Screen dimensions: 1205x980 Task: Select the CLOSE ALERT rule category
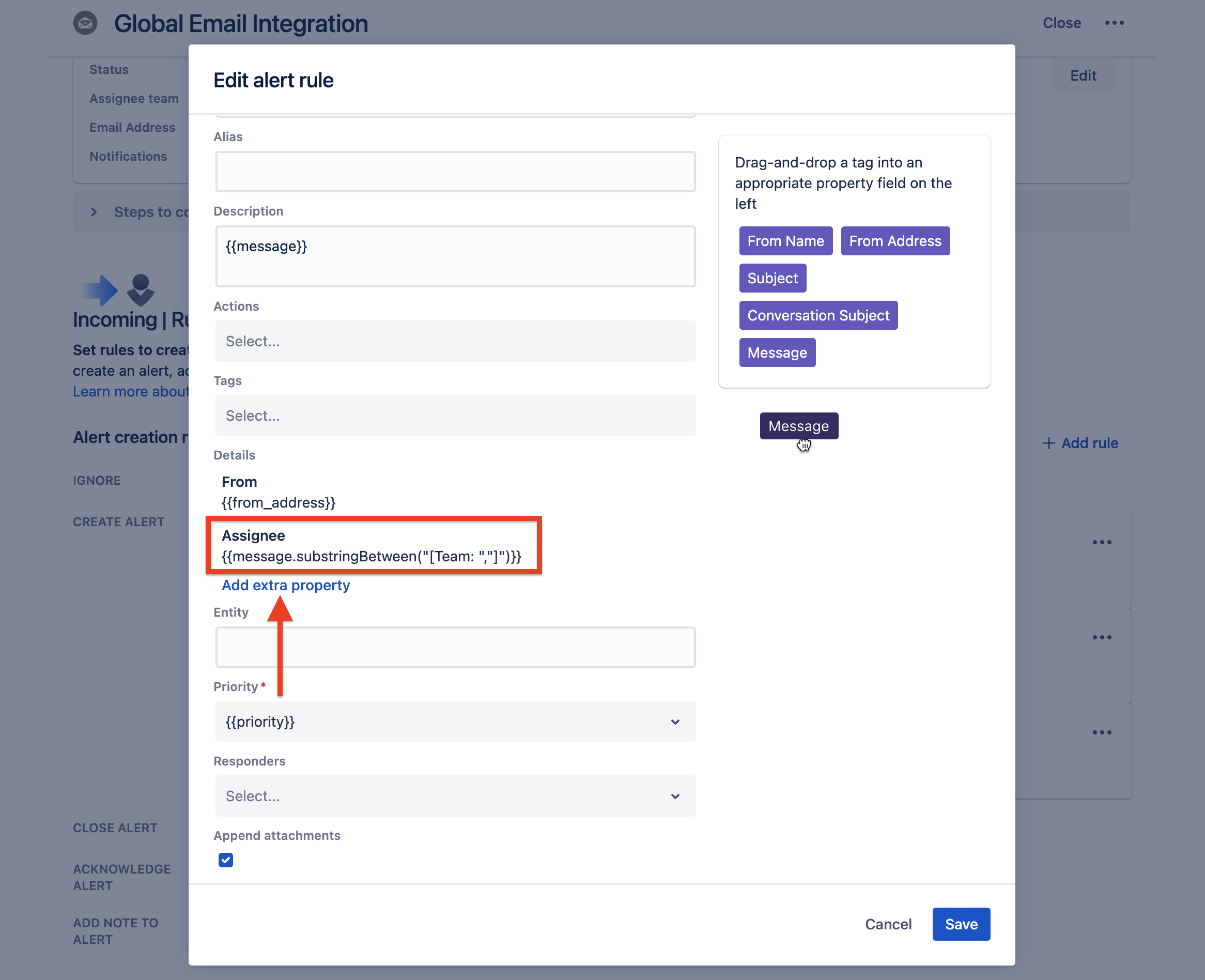(115, 828)
